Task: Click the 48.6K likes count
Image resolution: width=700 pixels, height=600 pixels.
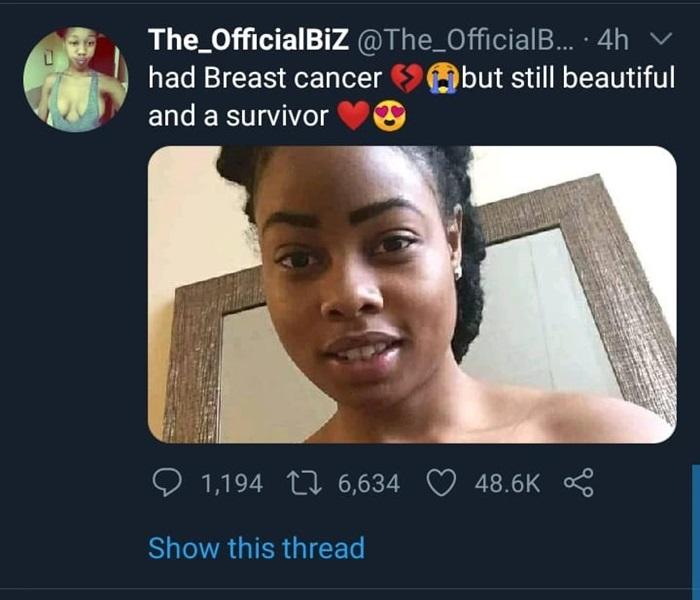Action: pos(508,484)
